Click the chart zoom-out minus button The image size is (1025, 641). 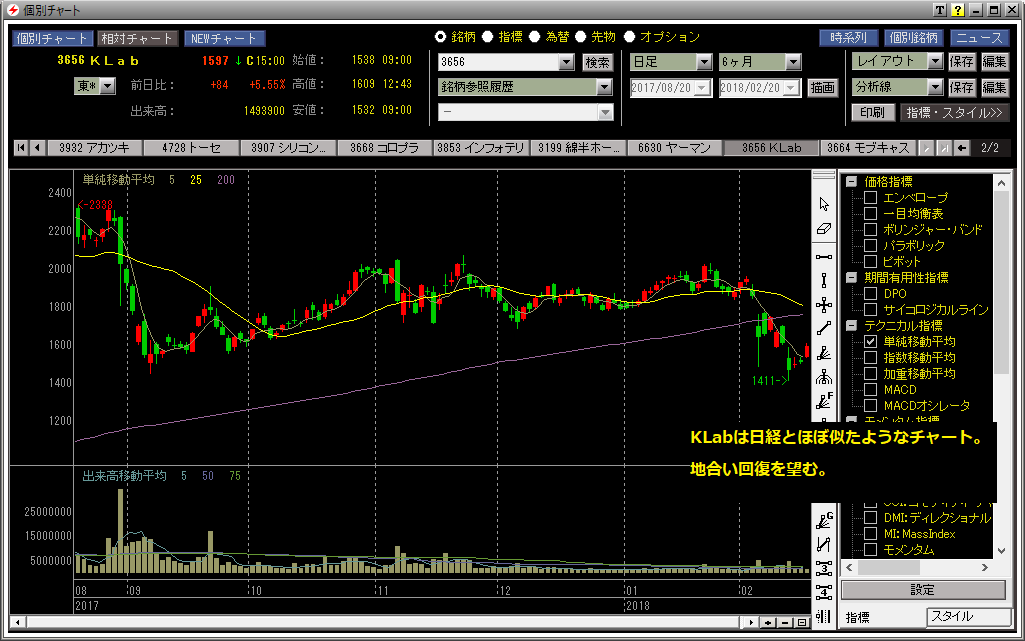(x=785, y=622)
